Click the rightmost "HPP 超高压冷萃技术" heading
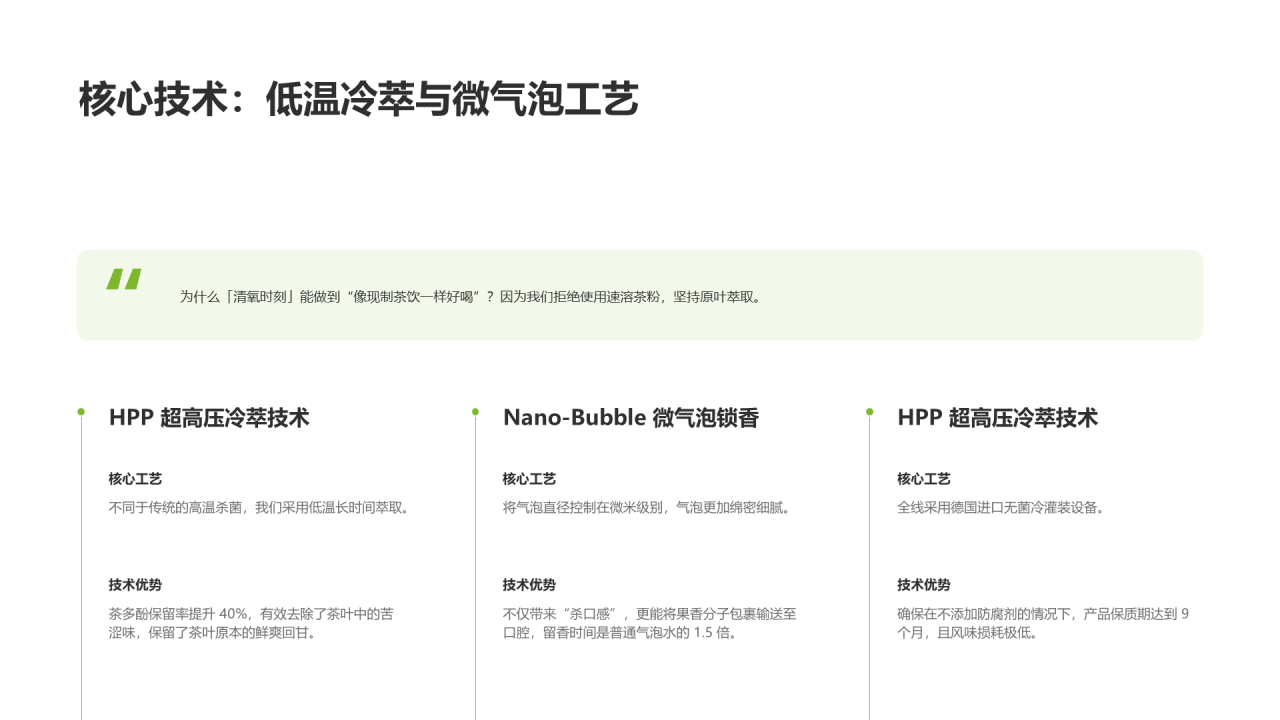Screen dimensions: 1280x720 click(x=997, y=418)
